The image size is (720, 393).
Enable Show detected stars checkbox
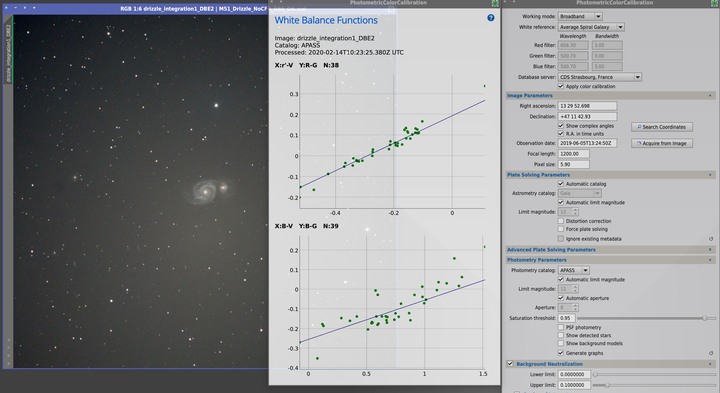pos(561,335)
